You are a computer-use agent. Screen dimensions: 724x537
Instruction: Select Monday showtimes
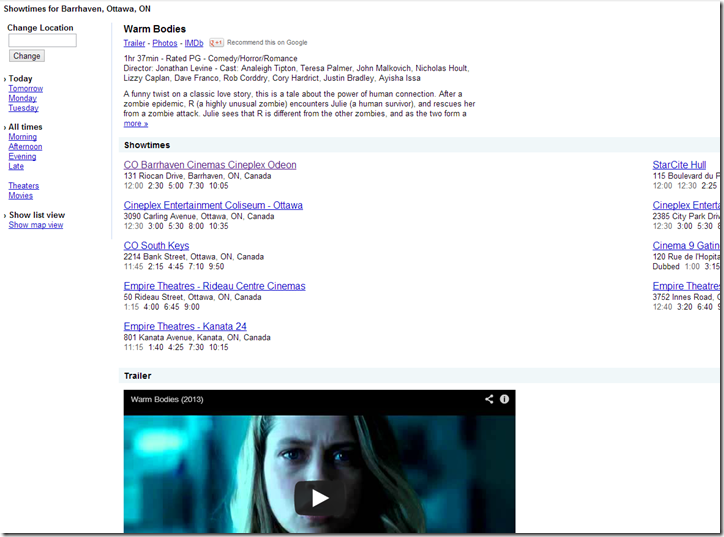pyautogui.click(x=22, y=98)
